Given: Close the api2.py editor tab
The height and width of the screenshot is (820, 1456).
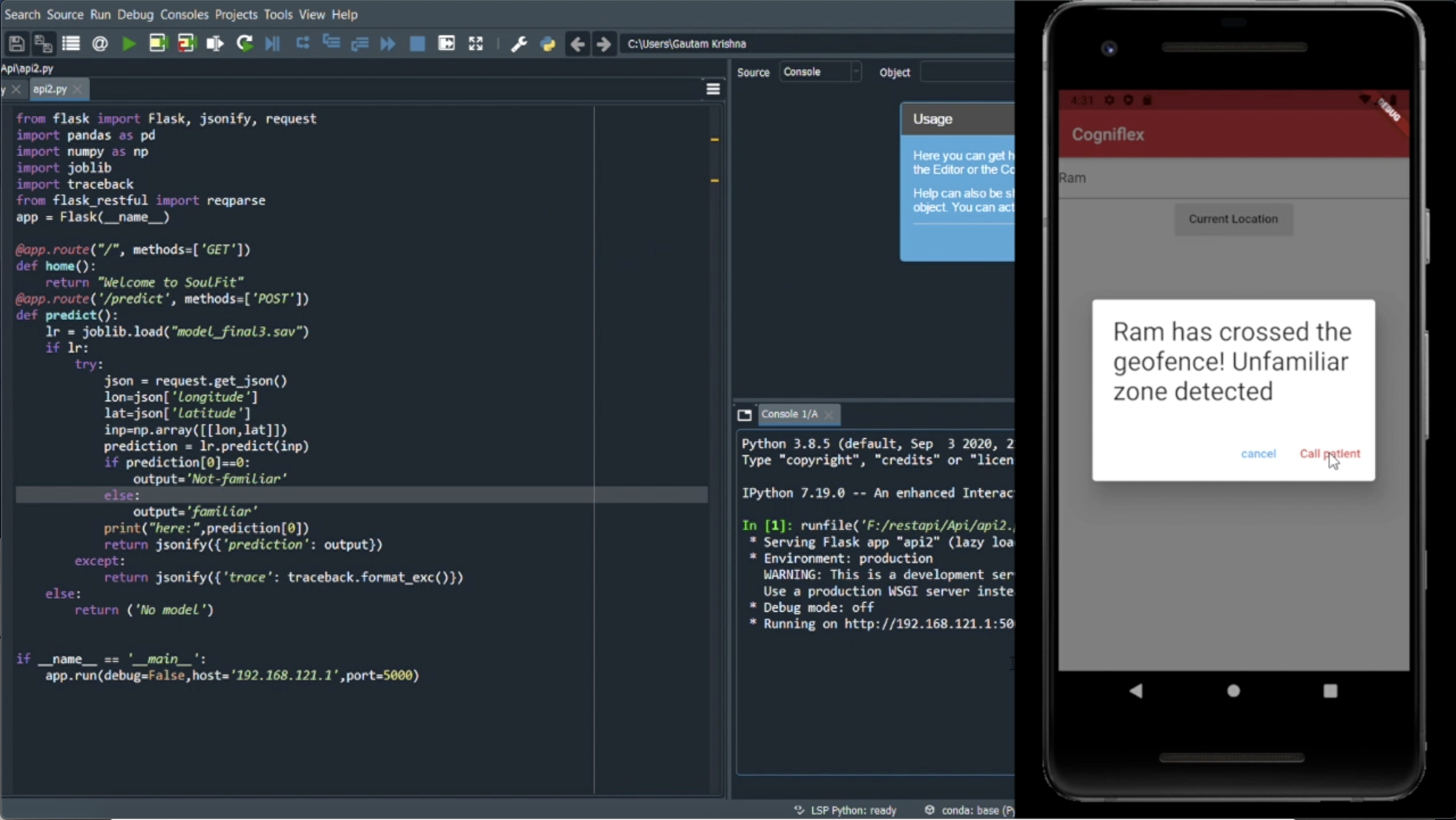Looking at the screenshot, I should pos(78,90).
